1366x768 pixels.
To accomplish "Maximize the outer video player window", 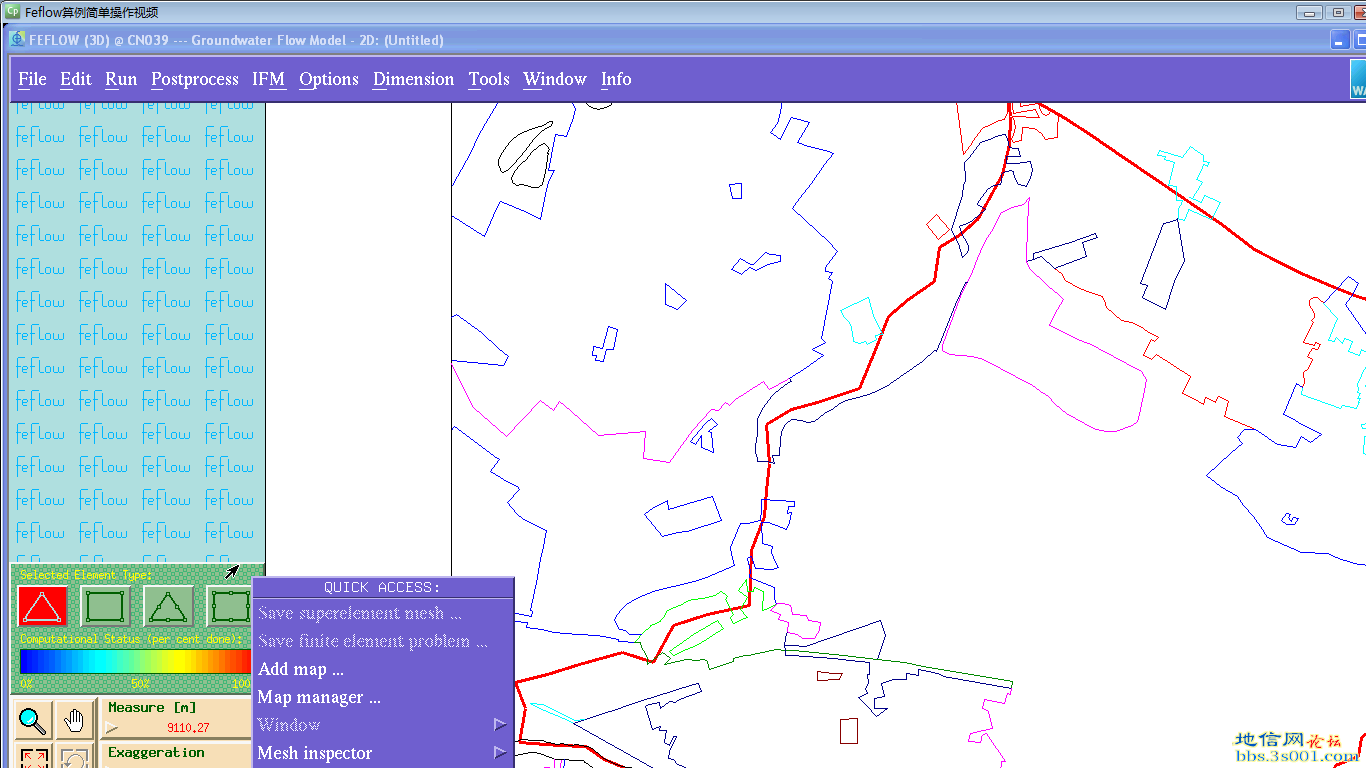I will point(1338,12).
